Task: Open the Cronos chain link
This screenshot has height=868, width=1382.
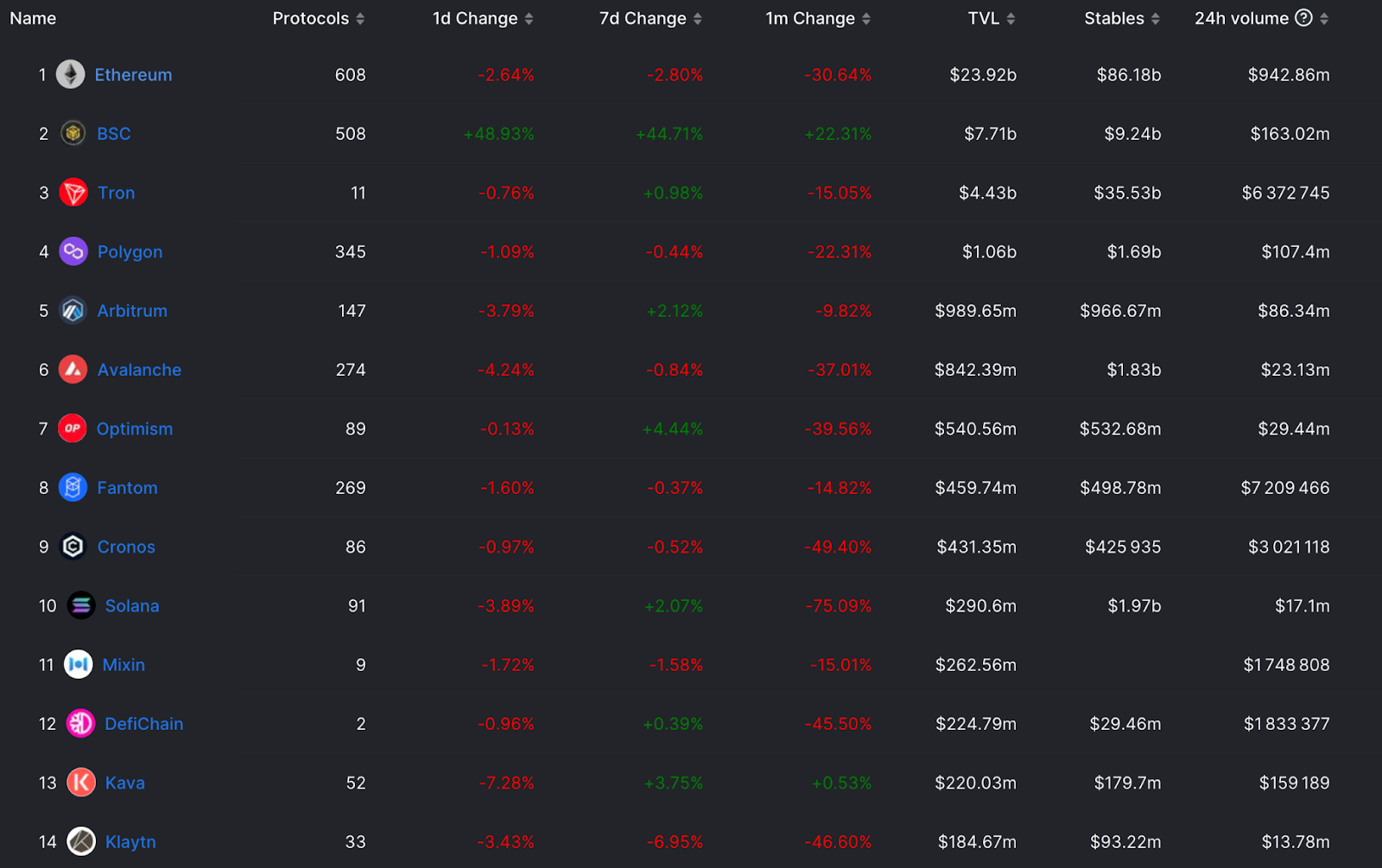Action: click(126, 547)
